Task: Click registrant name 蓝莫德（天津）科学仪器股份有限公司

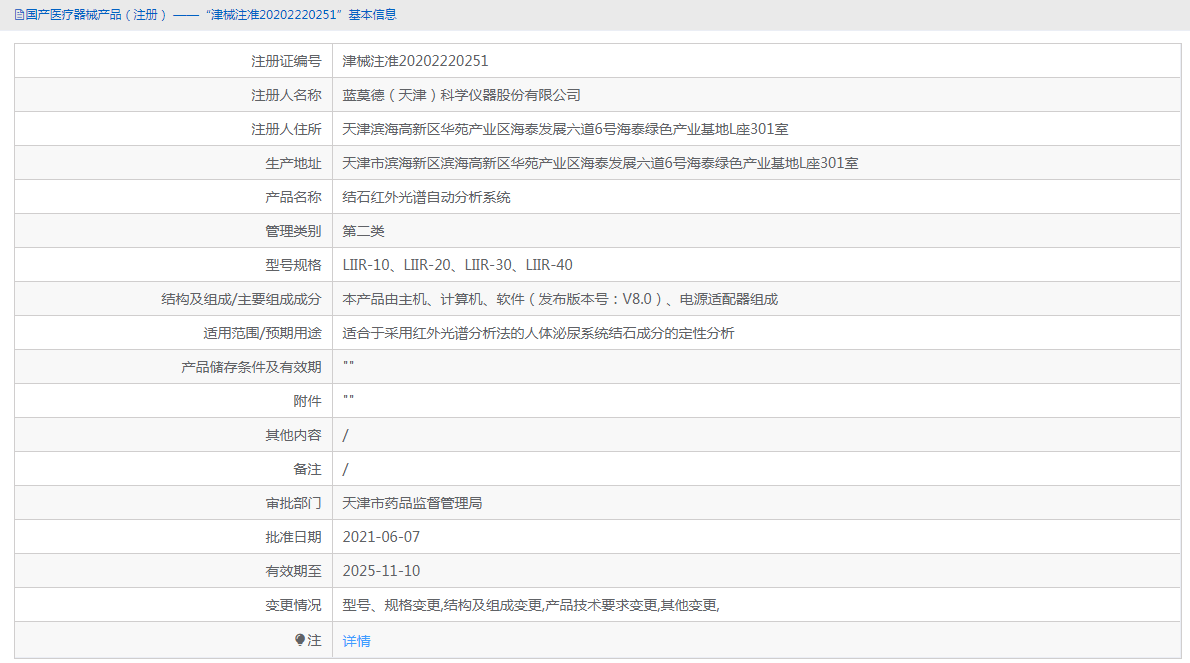Action: (x=461, y=95)
